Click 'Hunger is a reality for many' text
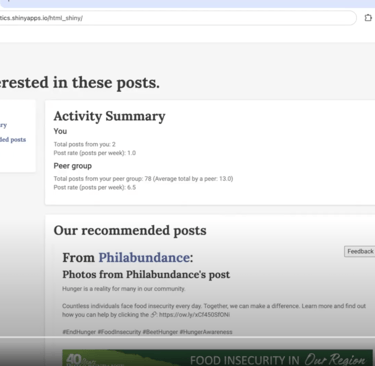Screen dimensions: 375x366 (124, 289)
